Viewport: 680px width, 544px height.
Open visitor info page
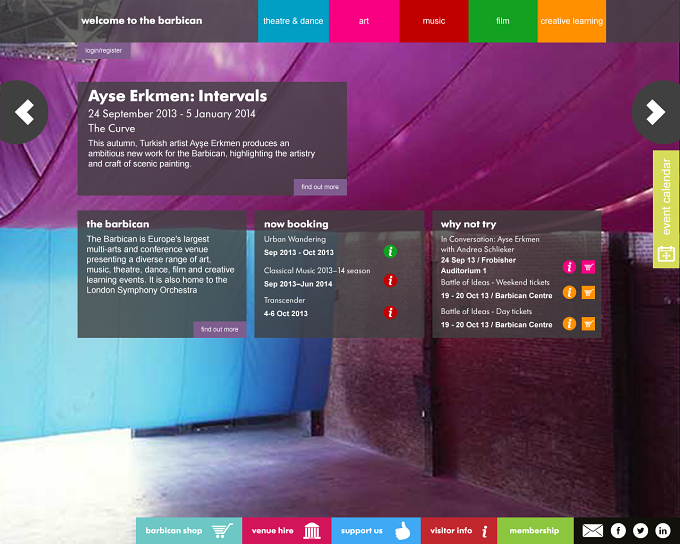459,531
